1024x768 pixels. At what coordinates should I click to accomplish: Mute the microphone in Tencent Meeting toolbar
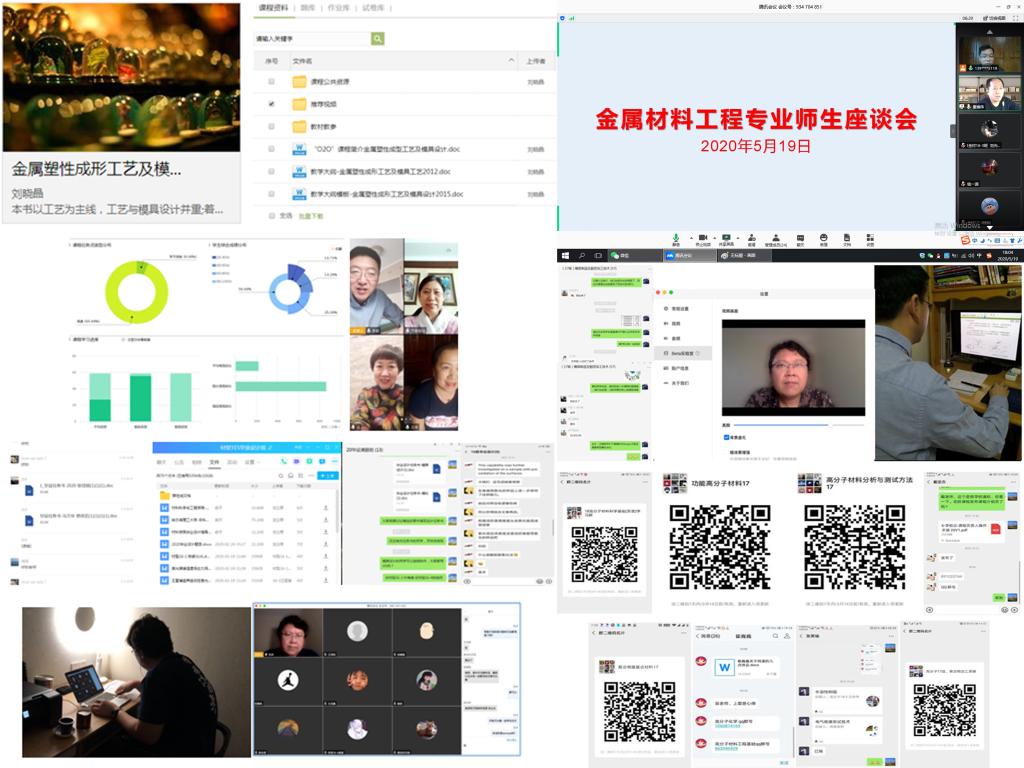click(676, 238)
